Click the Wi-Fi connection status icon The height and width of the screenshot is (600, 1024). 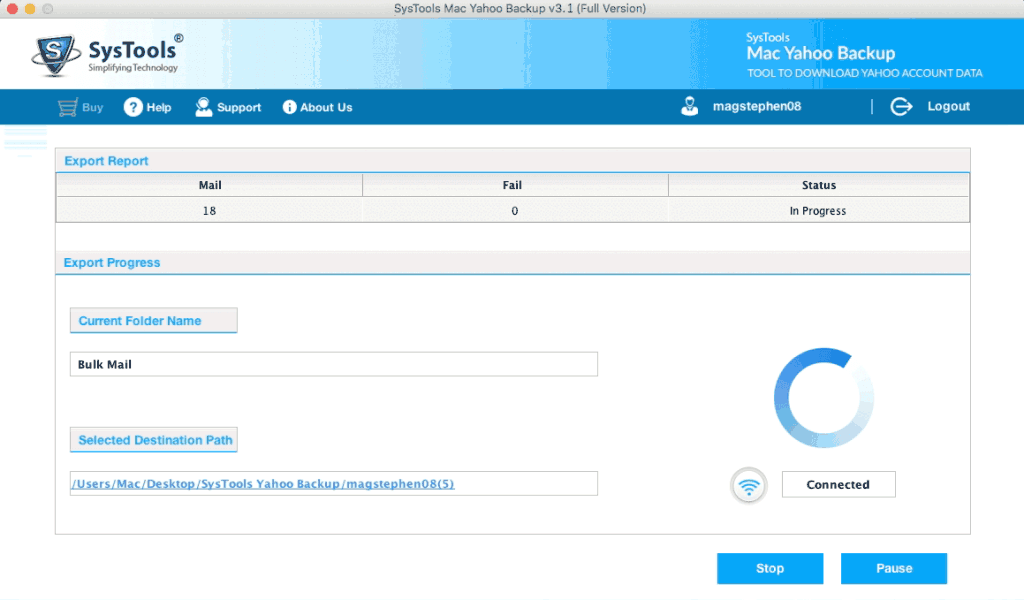(748, 486)
